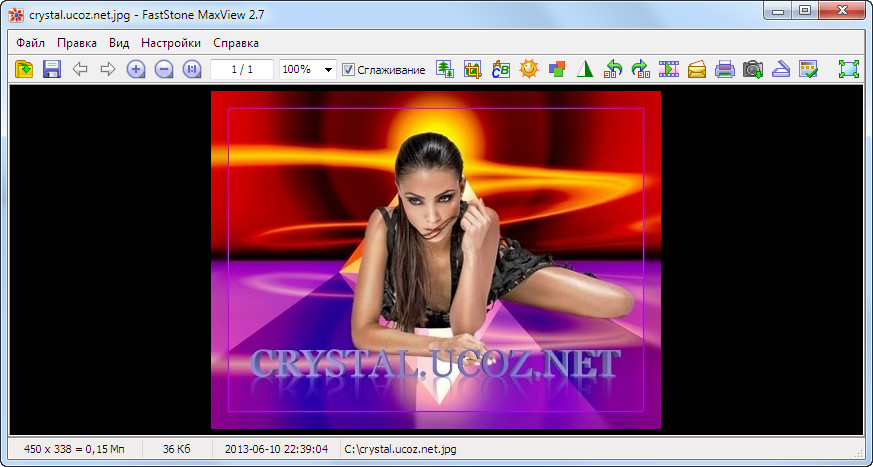Open the Вид menu
Image resolution: width=873 pixels, height=467 pixels.
(x=119, y=43)
